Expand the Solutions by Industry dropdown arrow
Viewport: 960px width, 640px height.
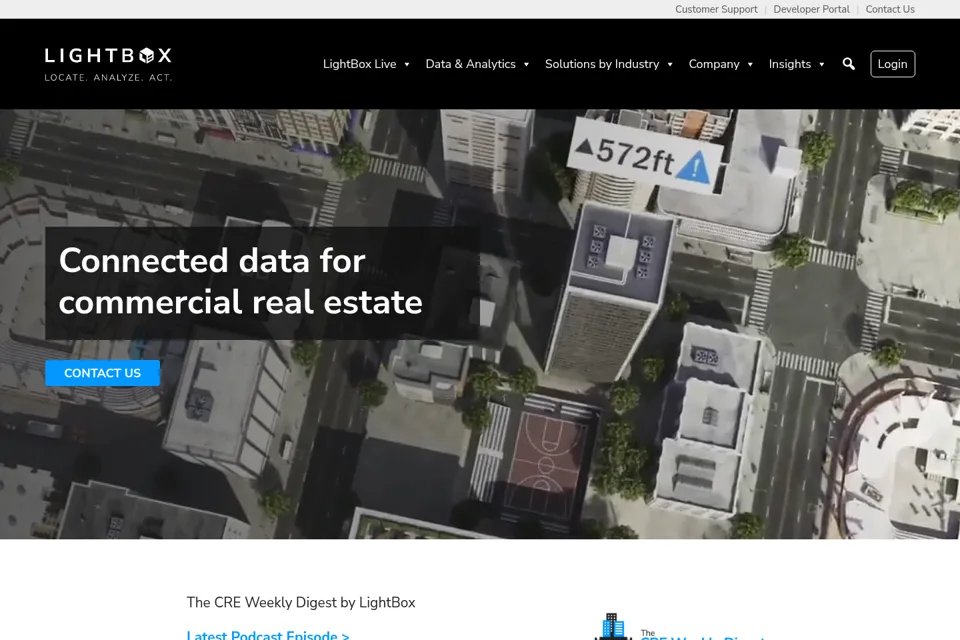pos(670,64)
